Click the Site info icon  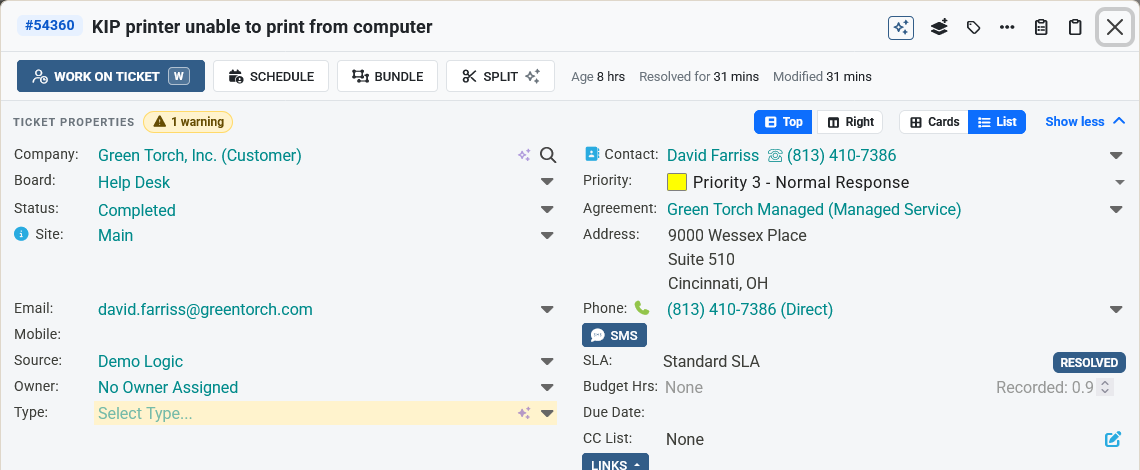pyautogui.click(x=21, y=234)
